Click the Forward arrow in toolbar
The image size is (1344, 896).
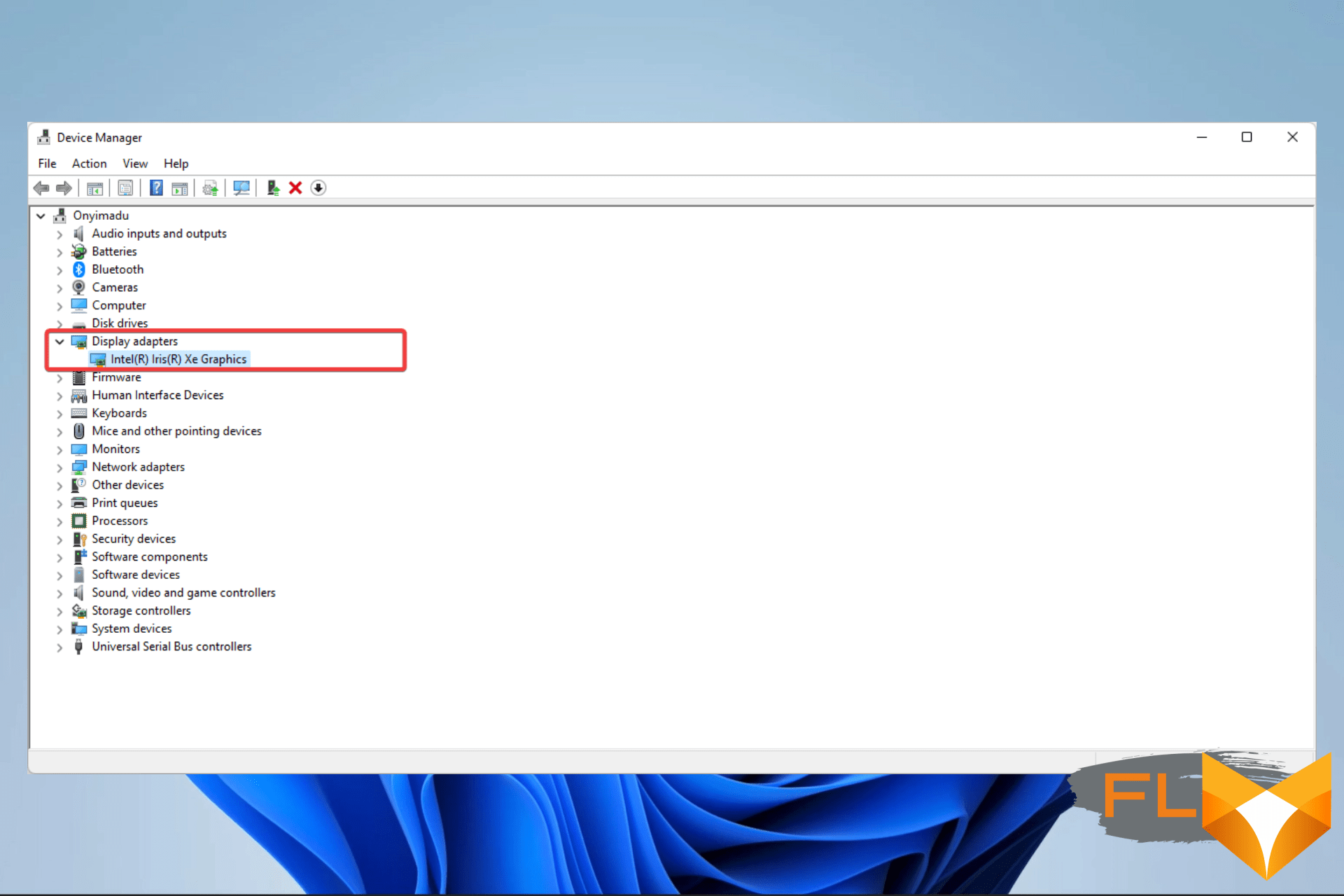(x=64, y=188)
